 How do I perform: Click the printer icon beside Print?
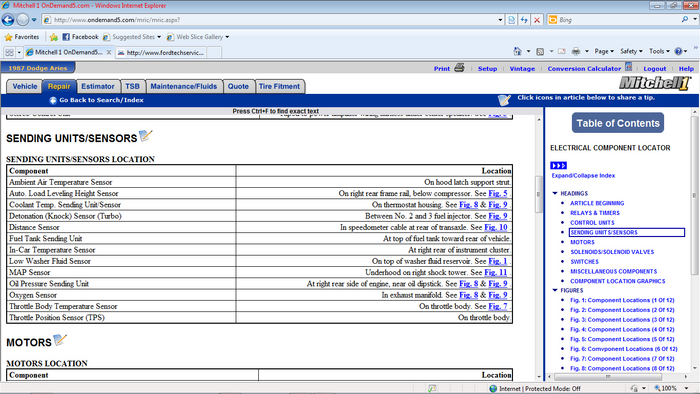[459, 68]
